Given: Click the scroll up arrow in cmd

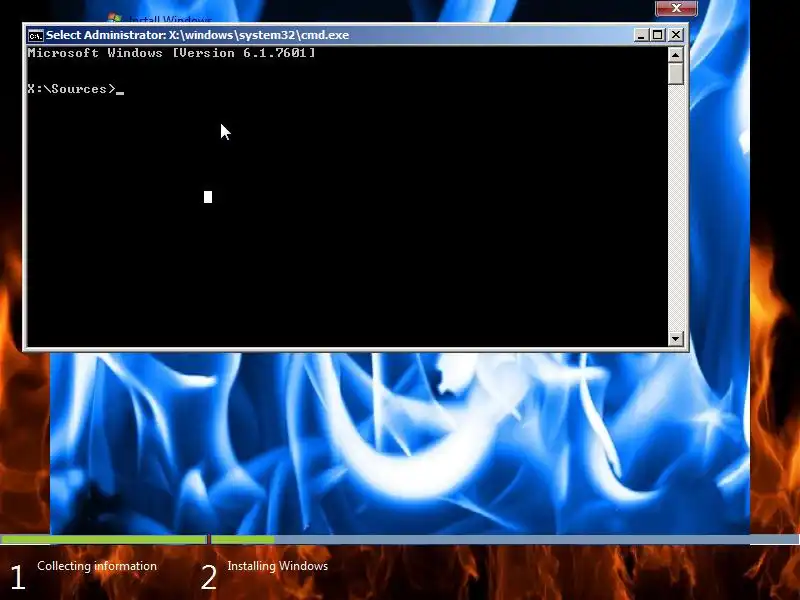Looking at the screenshot, I should [x=676, y=55].
